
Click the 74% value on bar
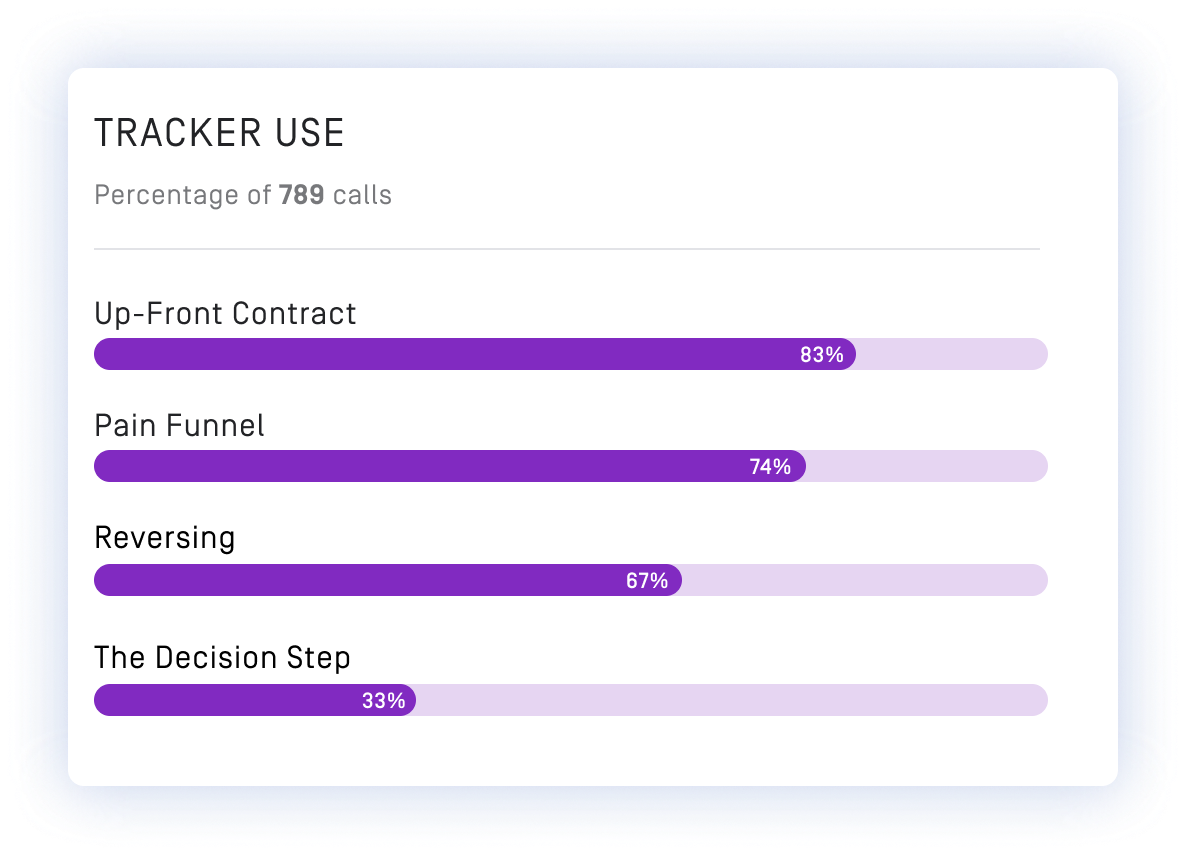pyautogui.click(x=770, y=466)
